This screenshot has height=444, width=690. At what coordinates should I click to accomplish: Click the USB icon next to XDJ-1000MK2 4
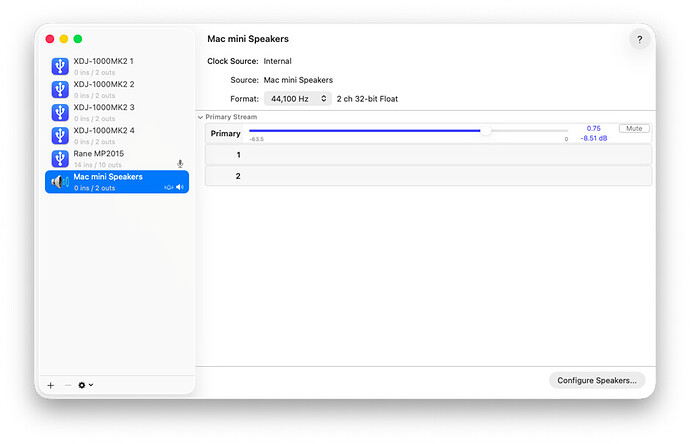point(60,135)
